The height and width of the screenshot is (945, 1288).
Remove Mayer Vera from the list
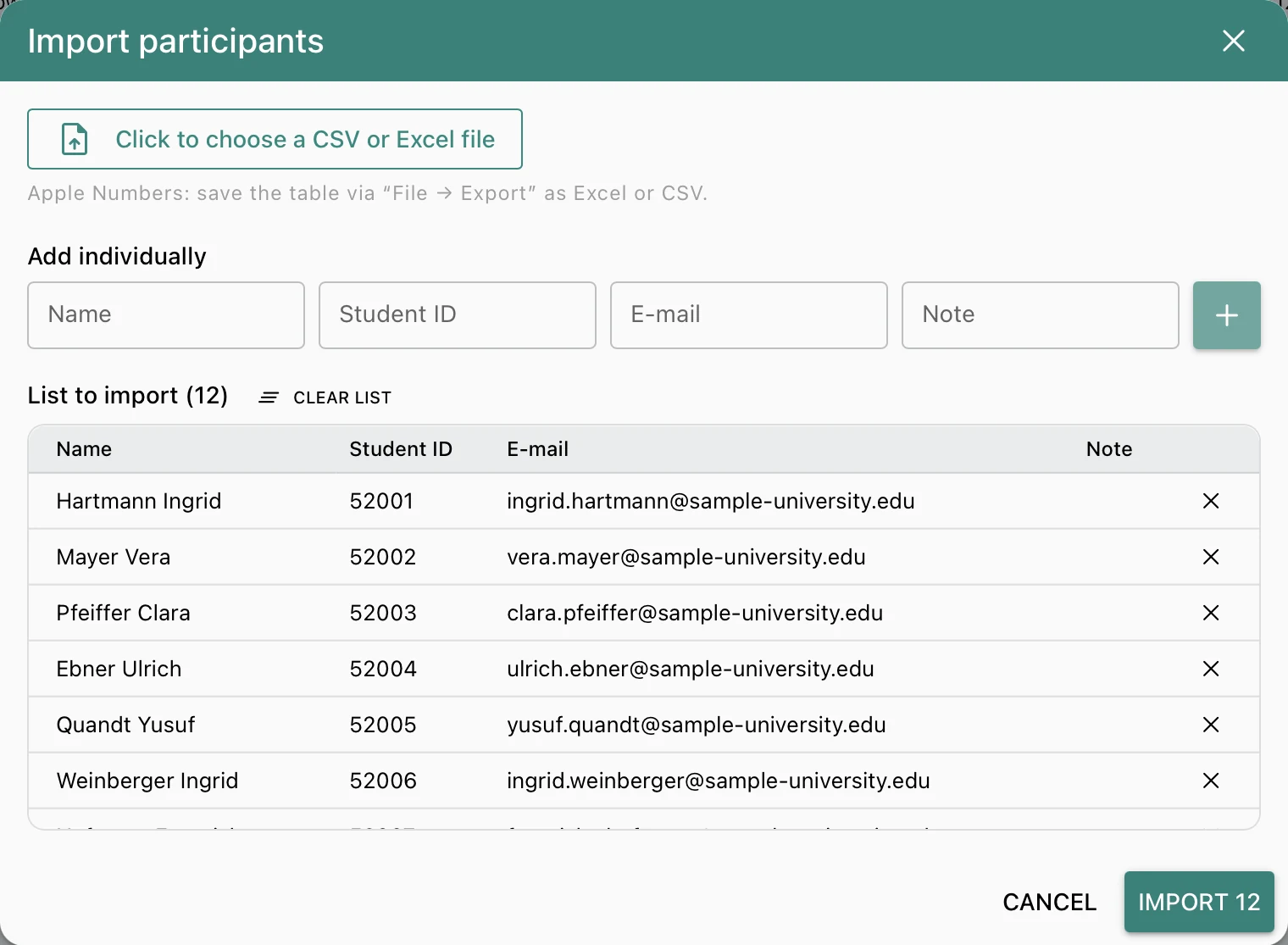coord(1211,557)
